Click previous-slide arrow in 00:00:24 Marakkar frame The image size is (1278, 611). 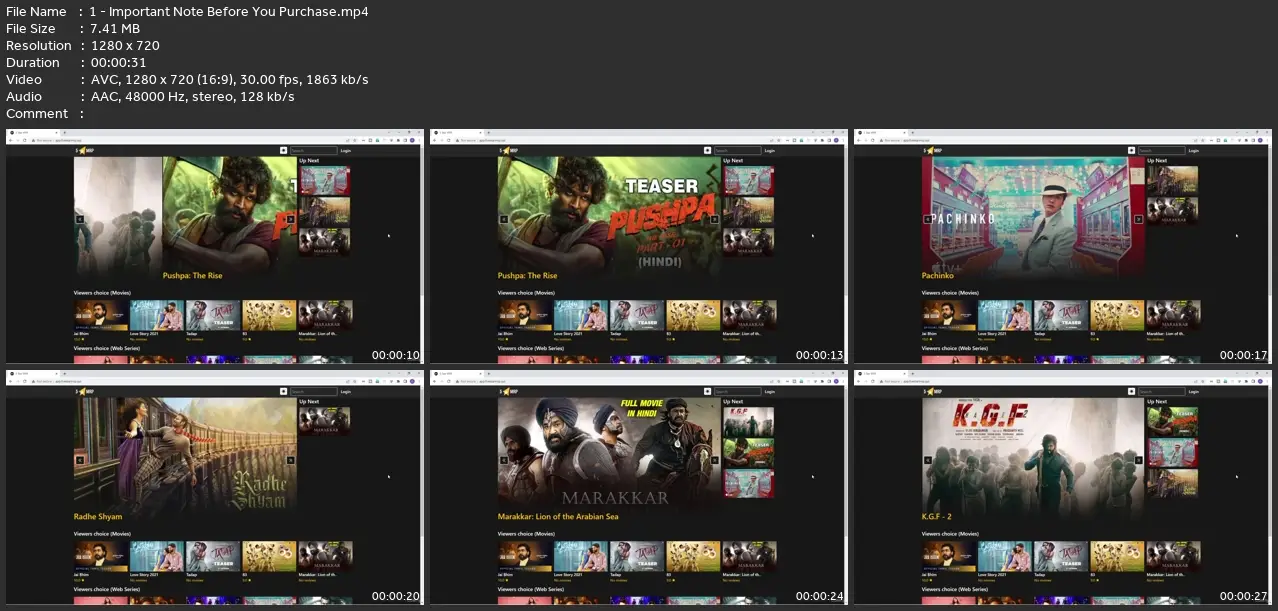(x=504, y=460)
